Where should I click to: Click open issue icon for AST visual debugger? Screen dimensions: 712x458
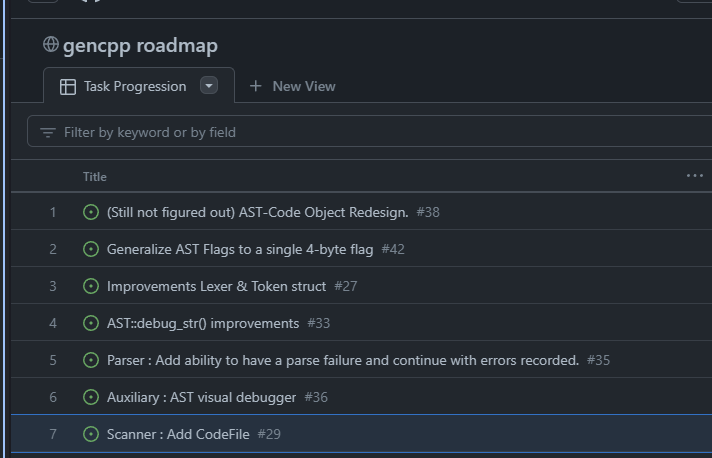click(91, 397)
